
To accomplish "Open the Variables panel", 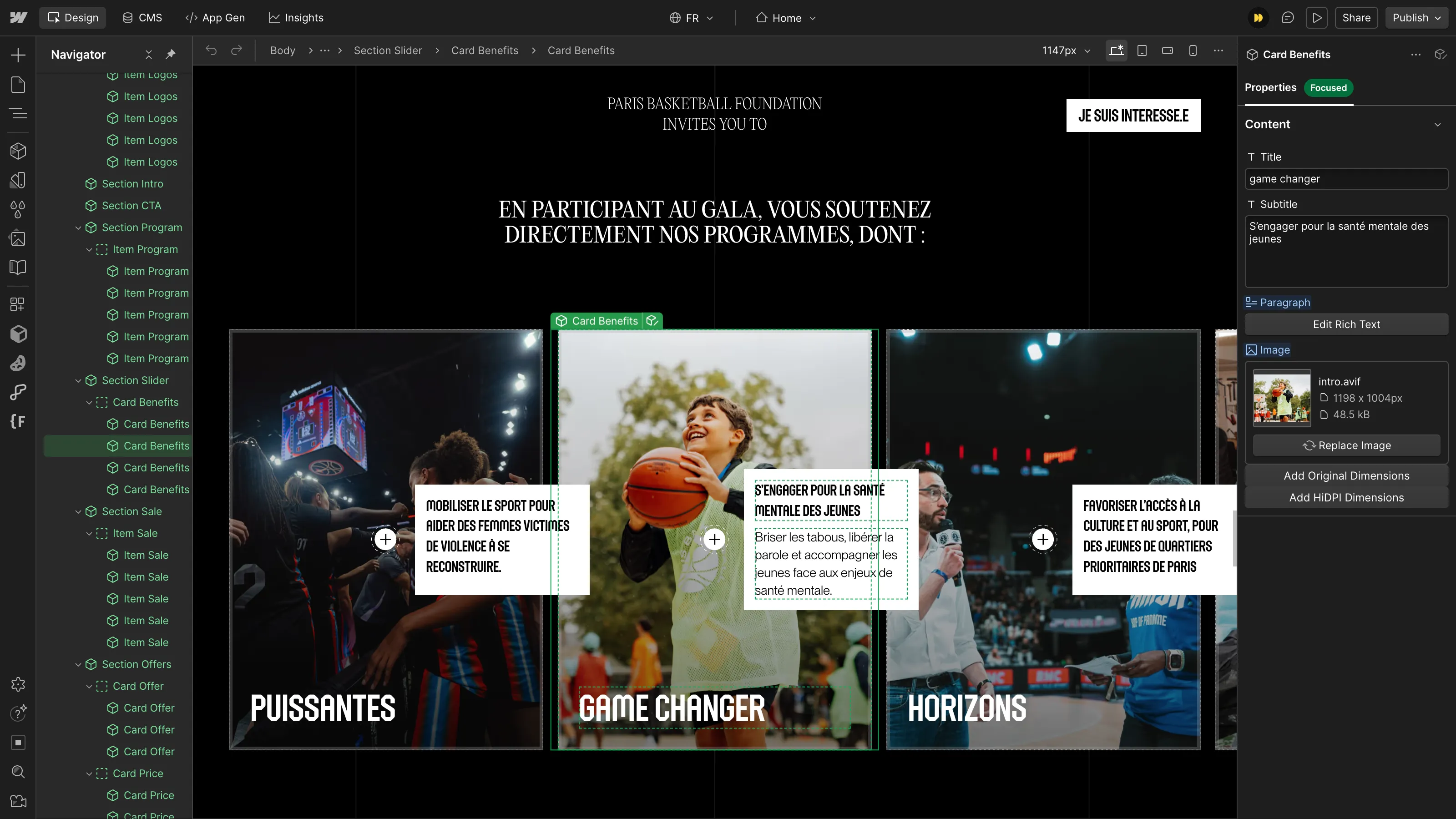I will click(18, 210).
